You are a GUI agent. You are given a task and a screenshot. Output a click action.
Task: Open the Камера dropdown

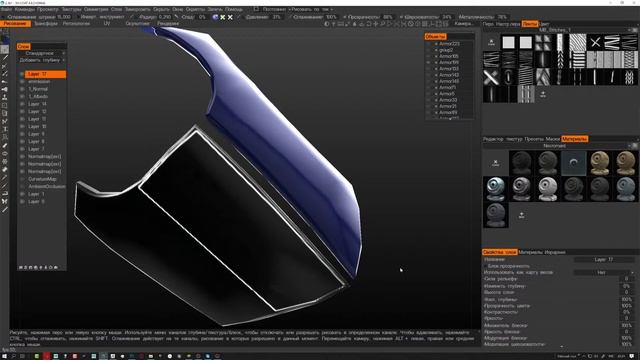pyautogui.click(x=464, y=24)
